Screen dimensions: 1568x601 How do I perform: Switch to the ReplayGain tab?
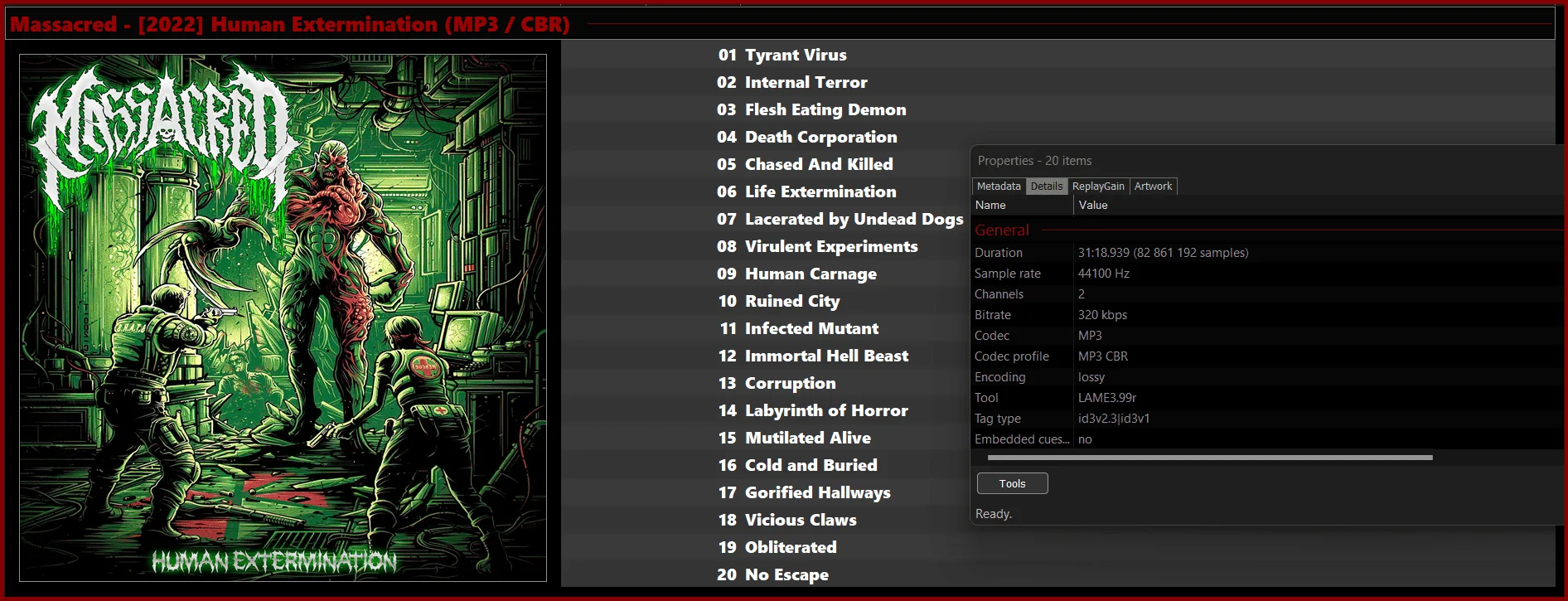1098,187
